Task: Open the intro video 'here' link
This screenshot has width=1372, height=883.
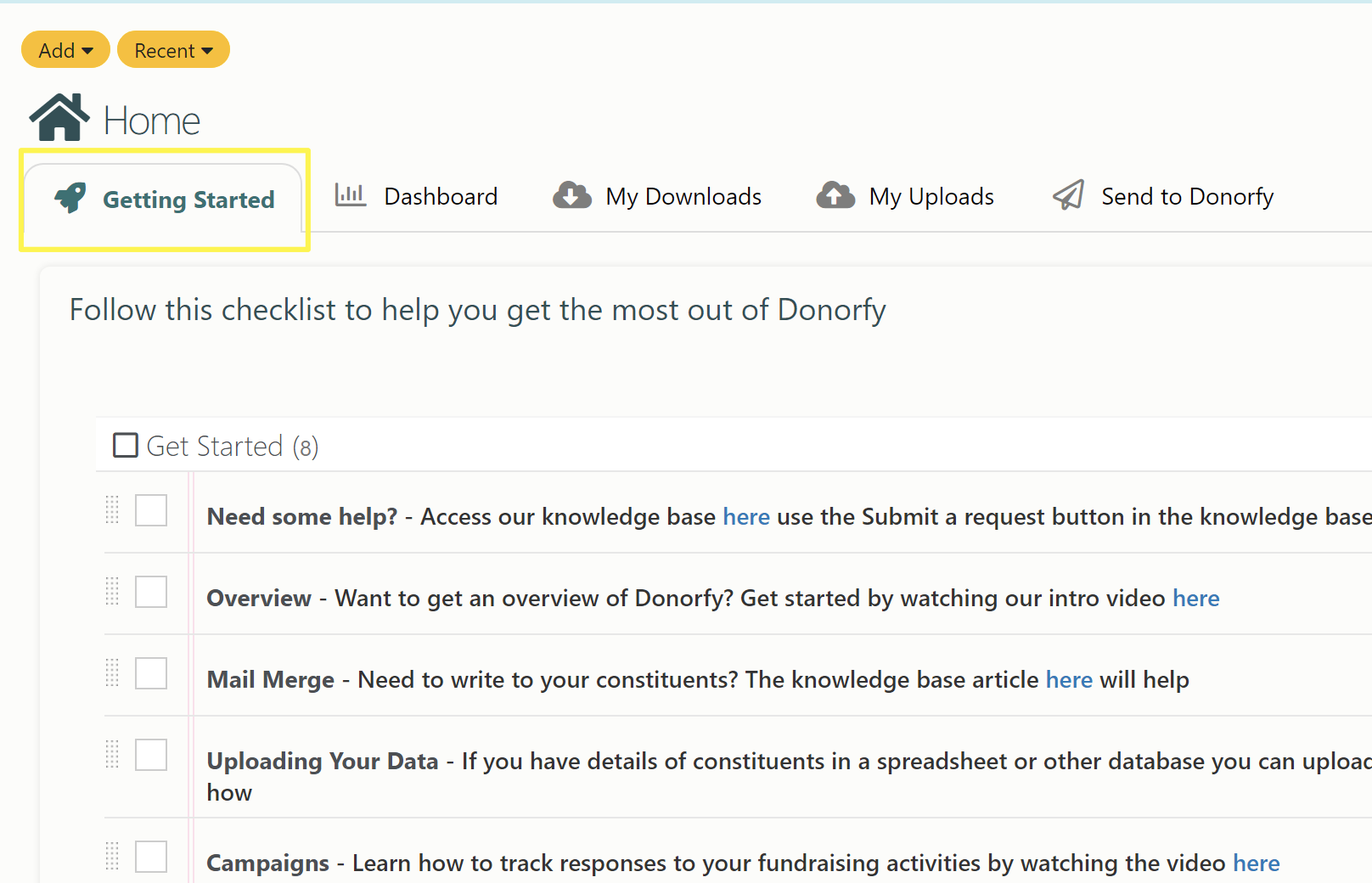Action: tap(1195, 598)
